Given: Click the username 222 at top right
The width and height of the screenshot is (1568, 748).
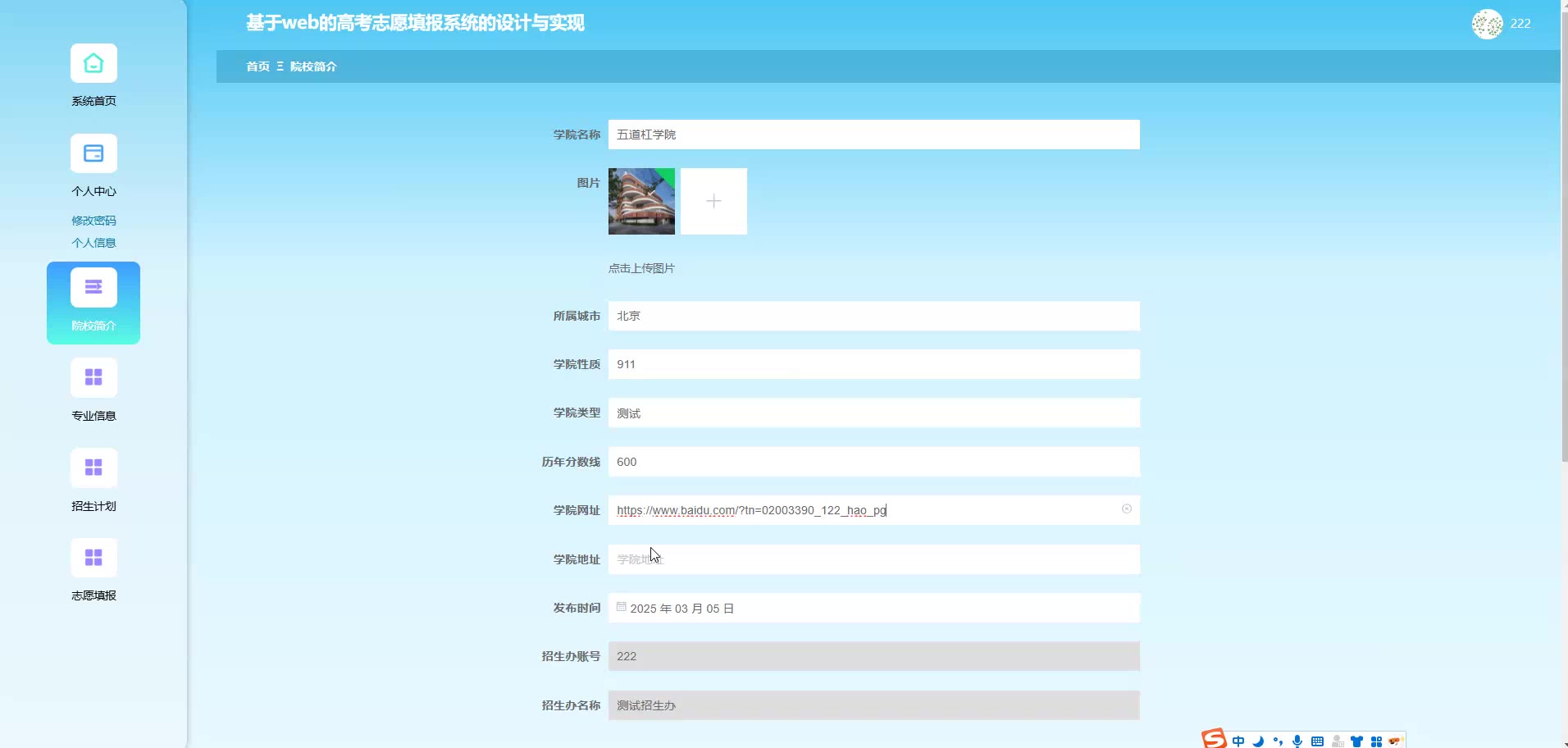Looking at the screenshot, I should point(1520,24).
